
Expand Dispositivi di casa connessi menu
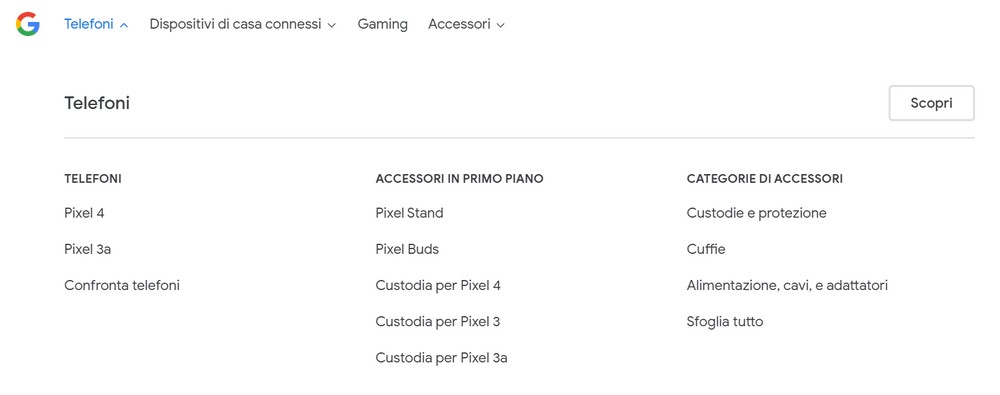tap(242, 24)
